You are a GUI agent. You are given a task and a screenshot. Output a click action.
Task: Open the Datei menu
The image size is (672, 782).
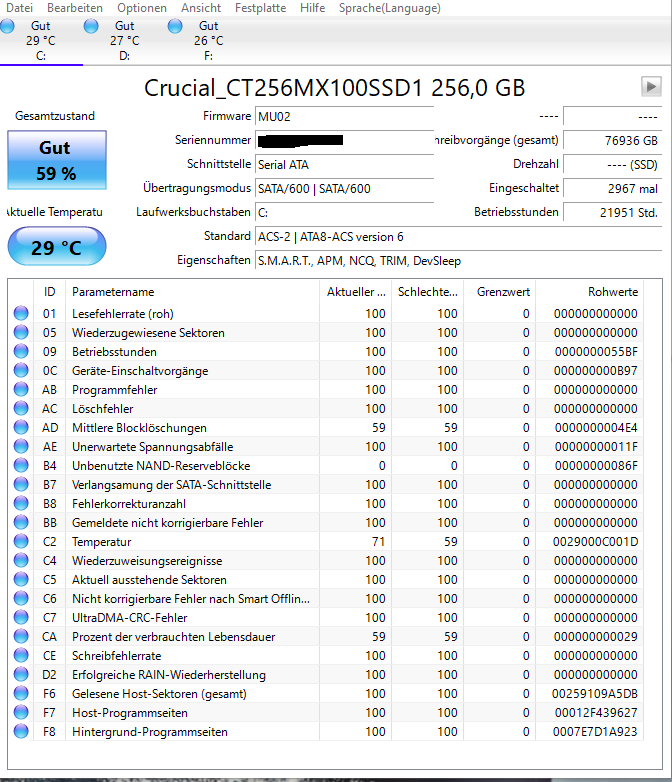(x=19, y=8)
